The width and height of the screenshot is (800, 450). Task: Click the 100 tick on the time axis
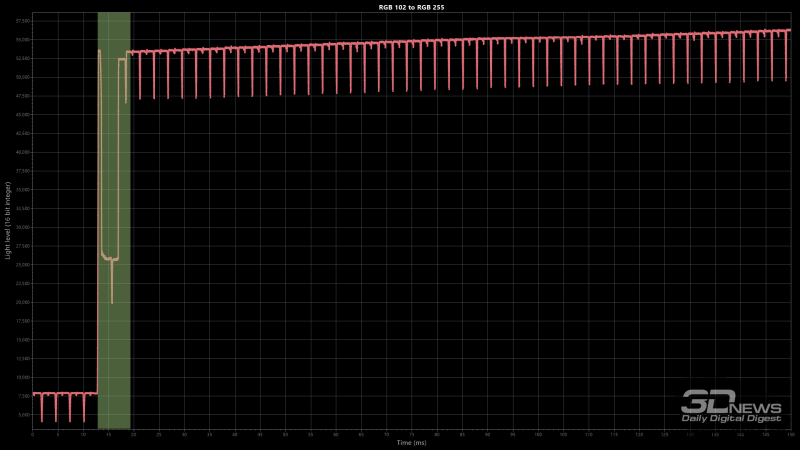click(x=537, y=435)
